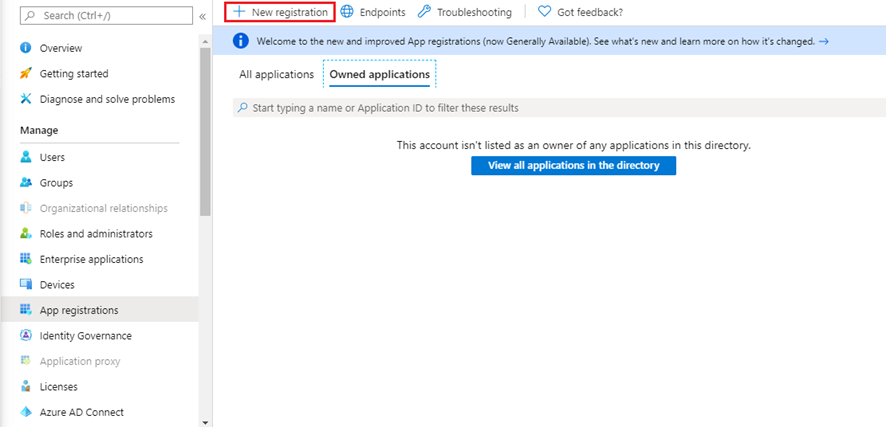Click the Devices monitor icon
Image resolution: width=886 pixels, height=427 pixels.
[25, 284]
